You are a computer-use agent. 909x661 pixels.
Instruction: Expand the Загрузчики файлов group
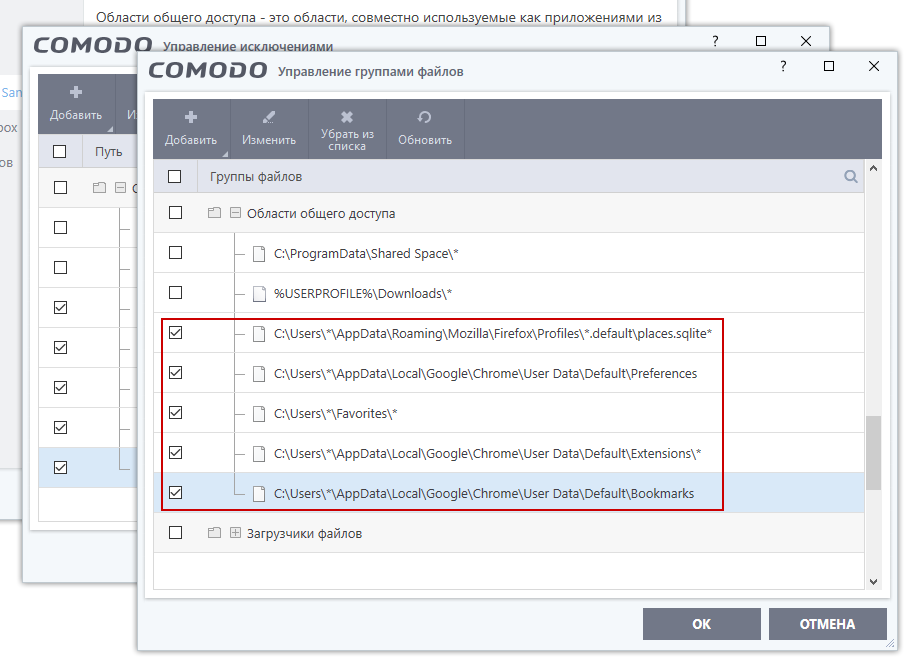pyautogui.click(x=235, y=532)
